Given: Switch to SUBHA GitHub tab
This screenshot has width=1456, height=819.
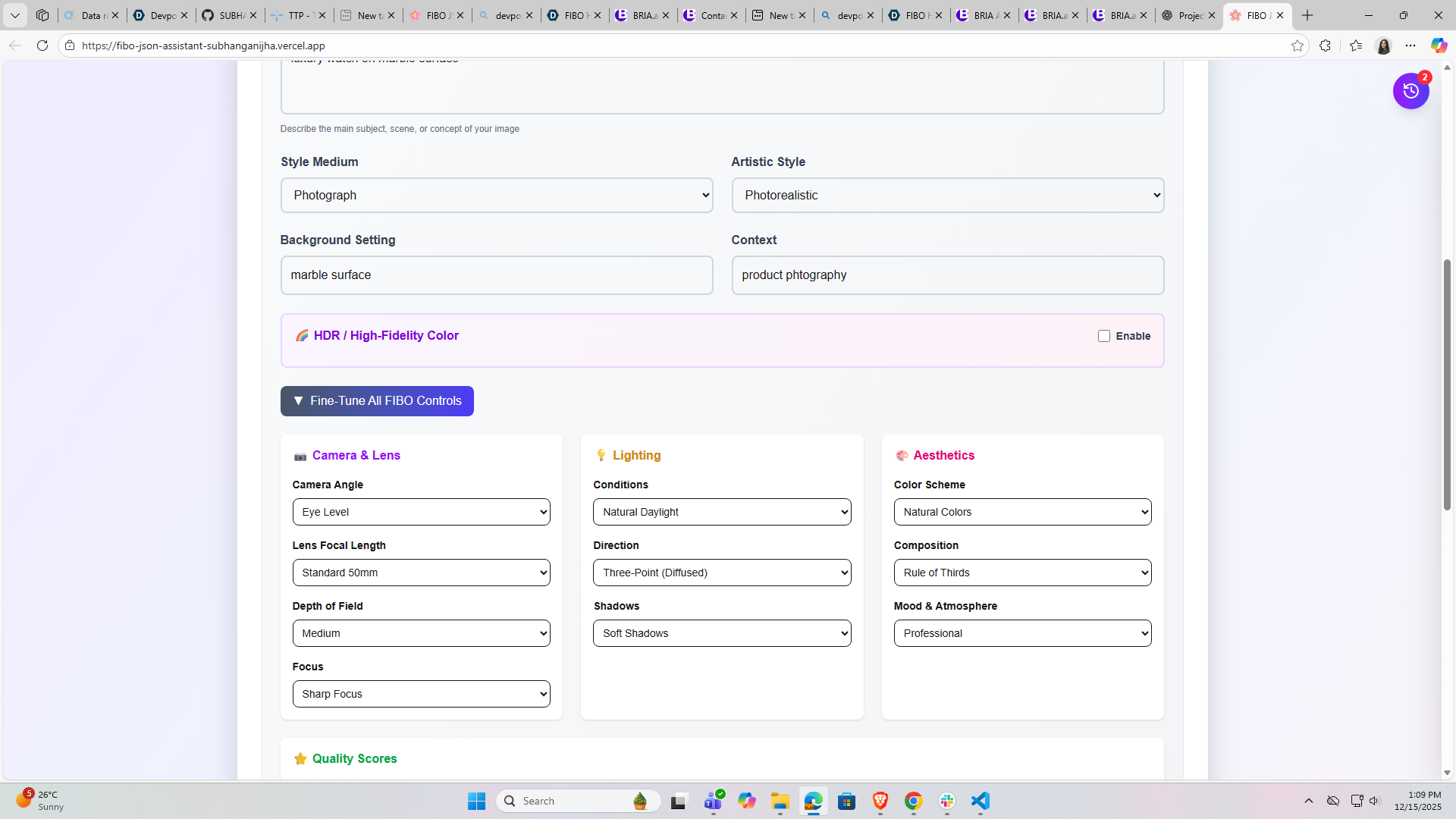Looking at the screenshot, I should (x=225, y=15).
